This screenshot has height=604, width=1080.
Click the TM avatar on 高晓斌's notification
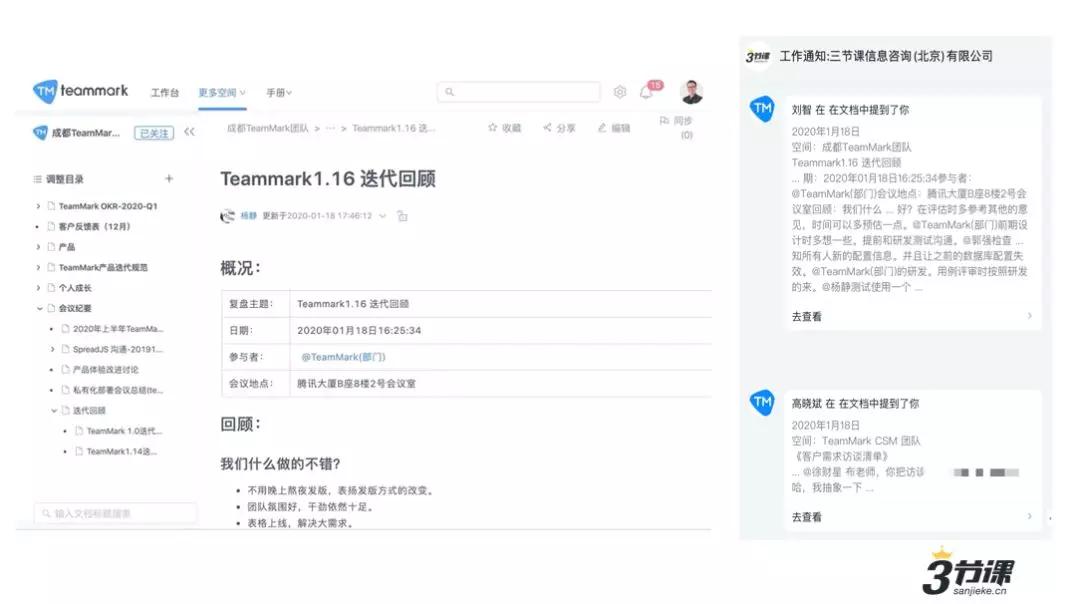[762, 402]
